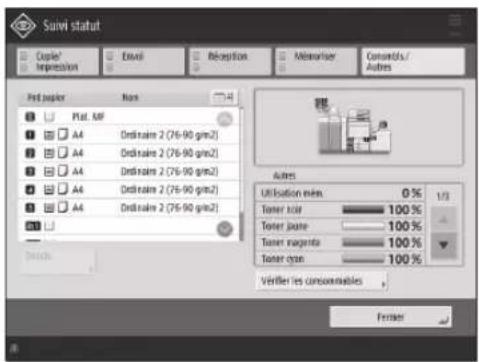Go to next page of consumables list
This screenshot has height=362, width=479.
click(443, 245)
